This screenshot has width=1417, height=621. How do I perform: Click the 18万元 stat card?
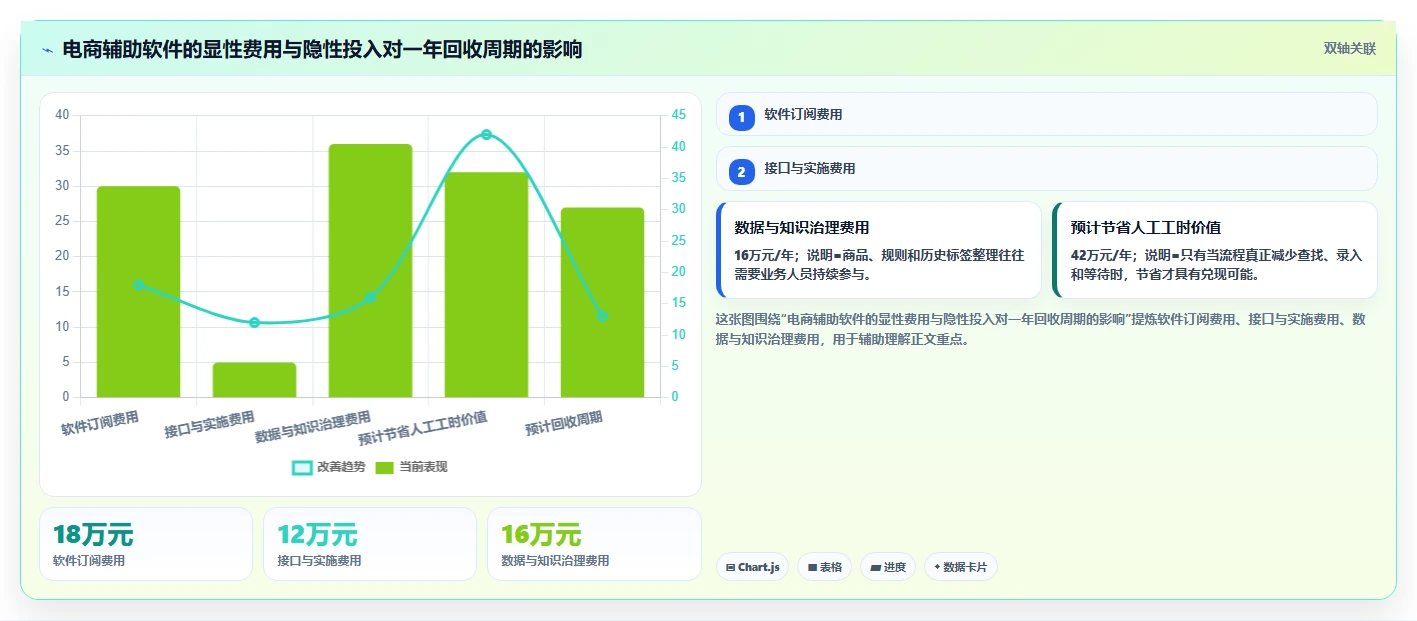(146, 544)
